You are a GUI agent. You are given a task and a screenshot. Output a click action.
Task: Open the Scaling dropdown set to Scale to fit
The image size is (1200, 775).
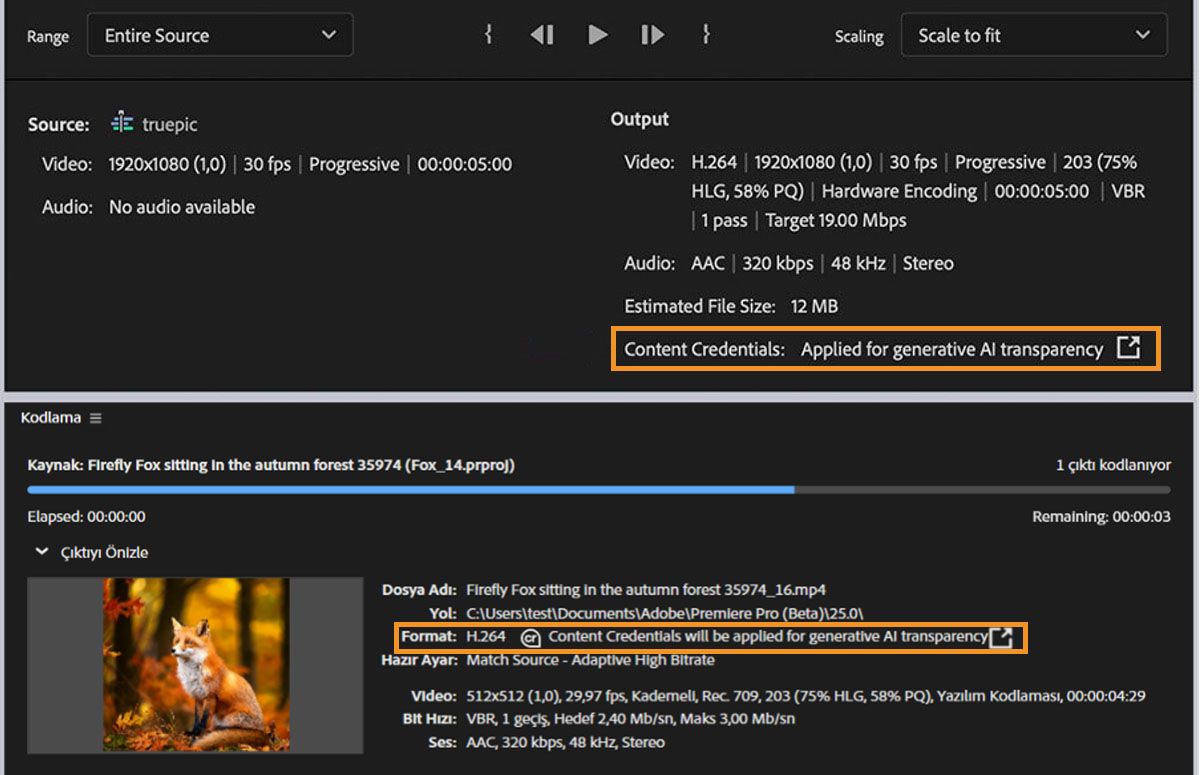point(1034,35)
